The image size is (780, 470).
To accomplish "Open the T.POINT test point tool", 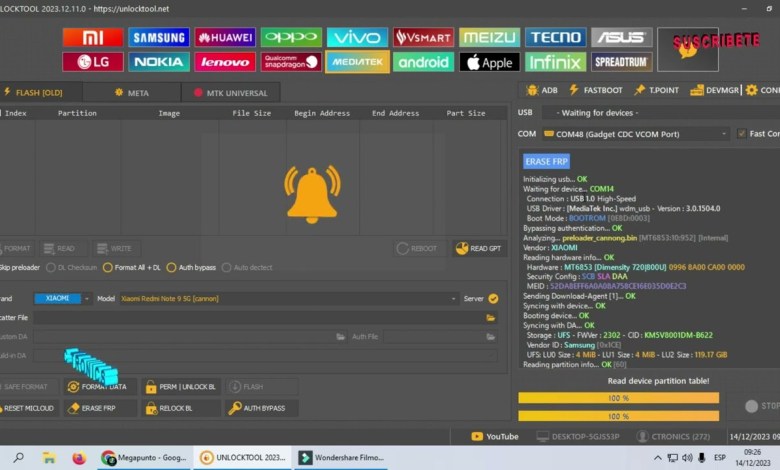I will tap(657, 90).
